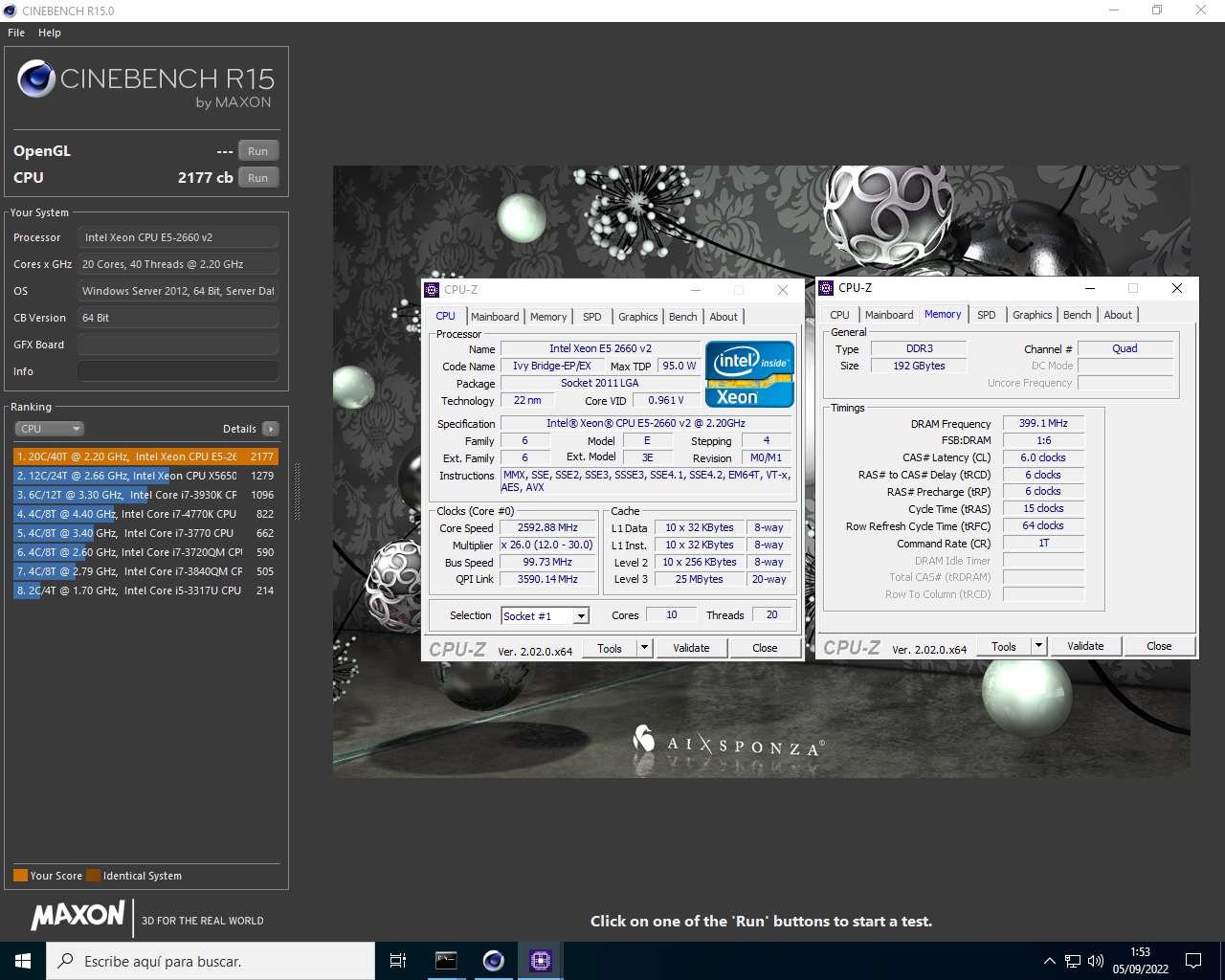The width and height of the screenshot is (1225, 980).
Task: Click the Windows search box
Action: (211, 961)
